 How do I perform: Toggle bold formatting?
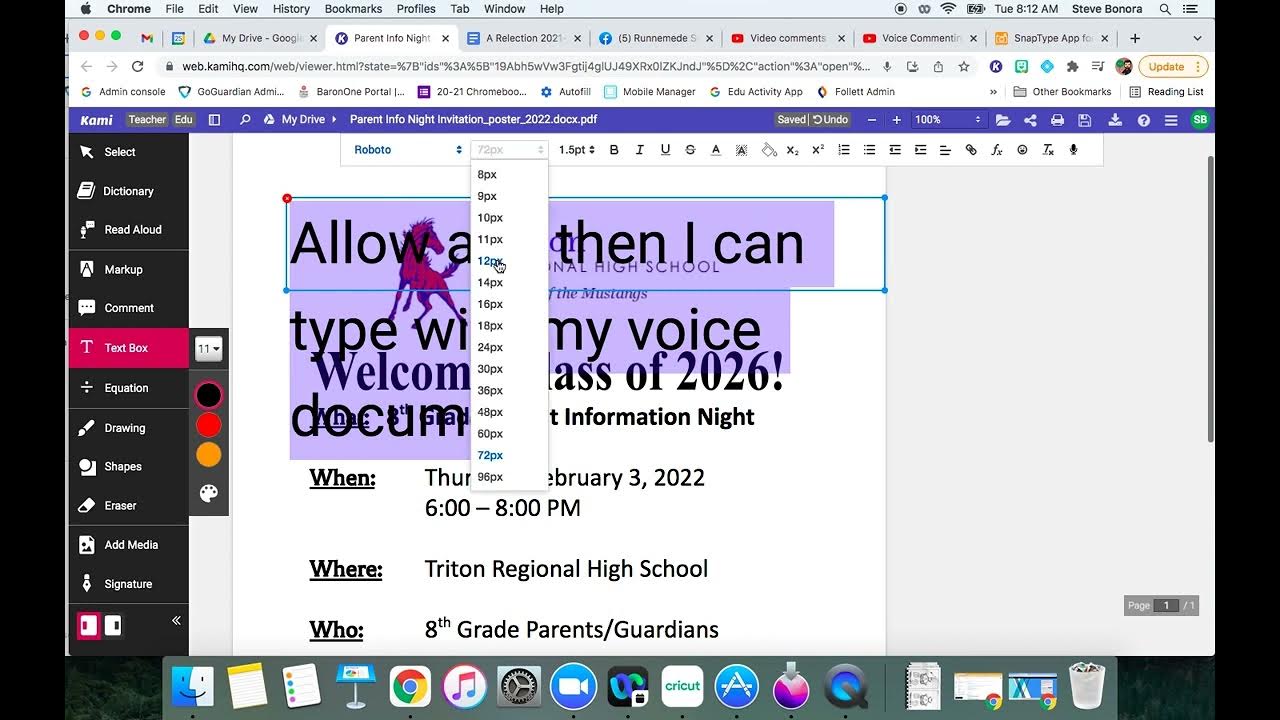[x=614, y=150]
